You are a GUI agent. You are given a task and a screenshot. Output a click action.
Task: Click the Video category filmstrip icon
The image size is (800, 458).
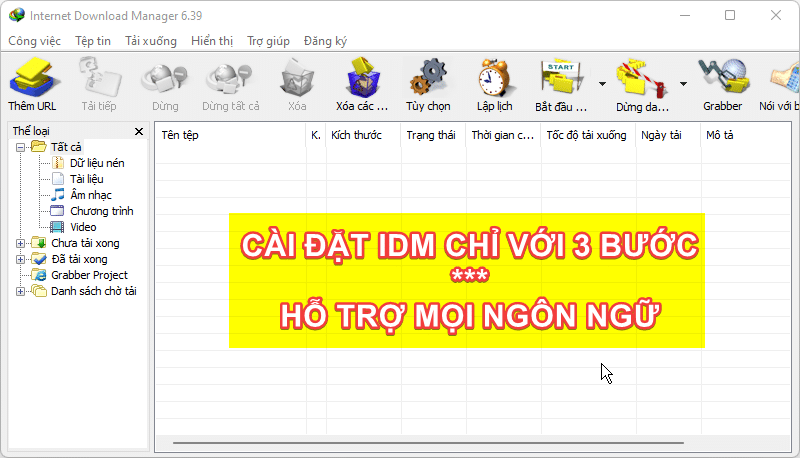point(57,227)
